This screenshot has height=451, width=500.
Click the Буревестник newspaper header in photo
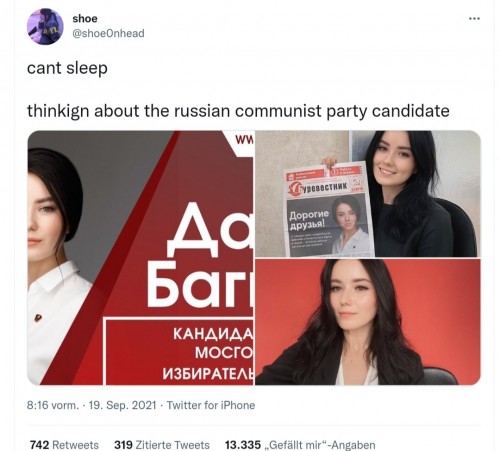pos(323,187)
